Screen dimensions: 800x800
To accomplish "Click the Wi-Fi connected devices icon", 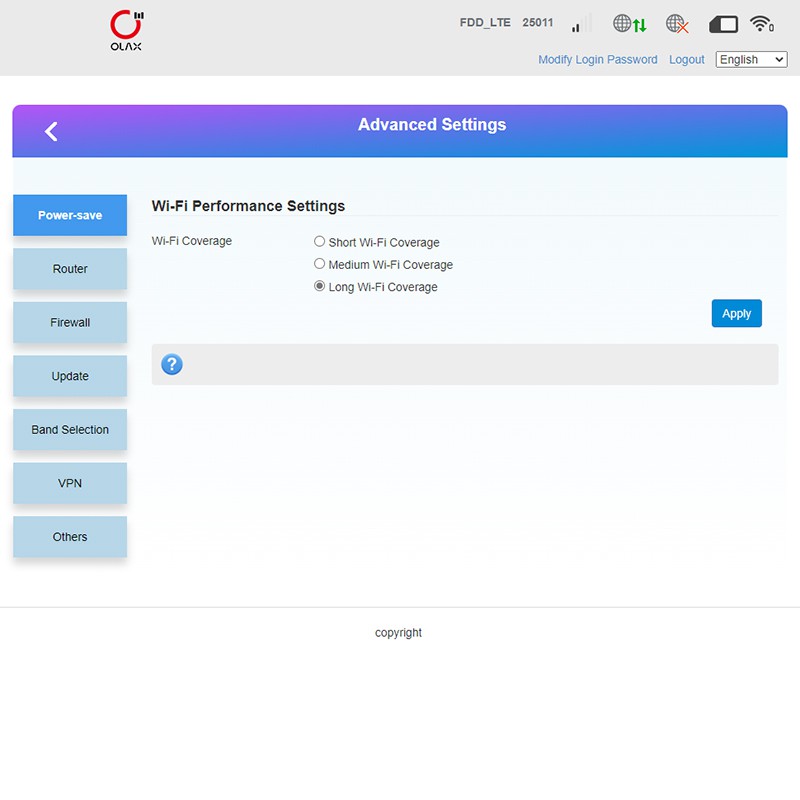I will click(762, 23).
